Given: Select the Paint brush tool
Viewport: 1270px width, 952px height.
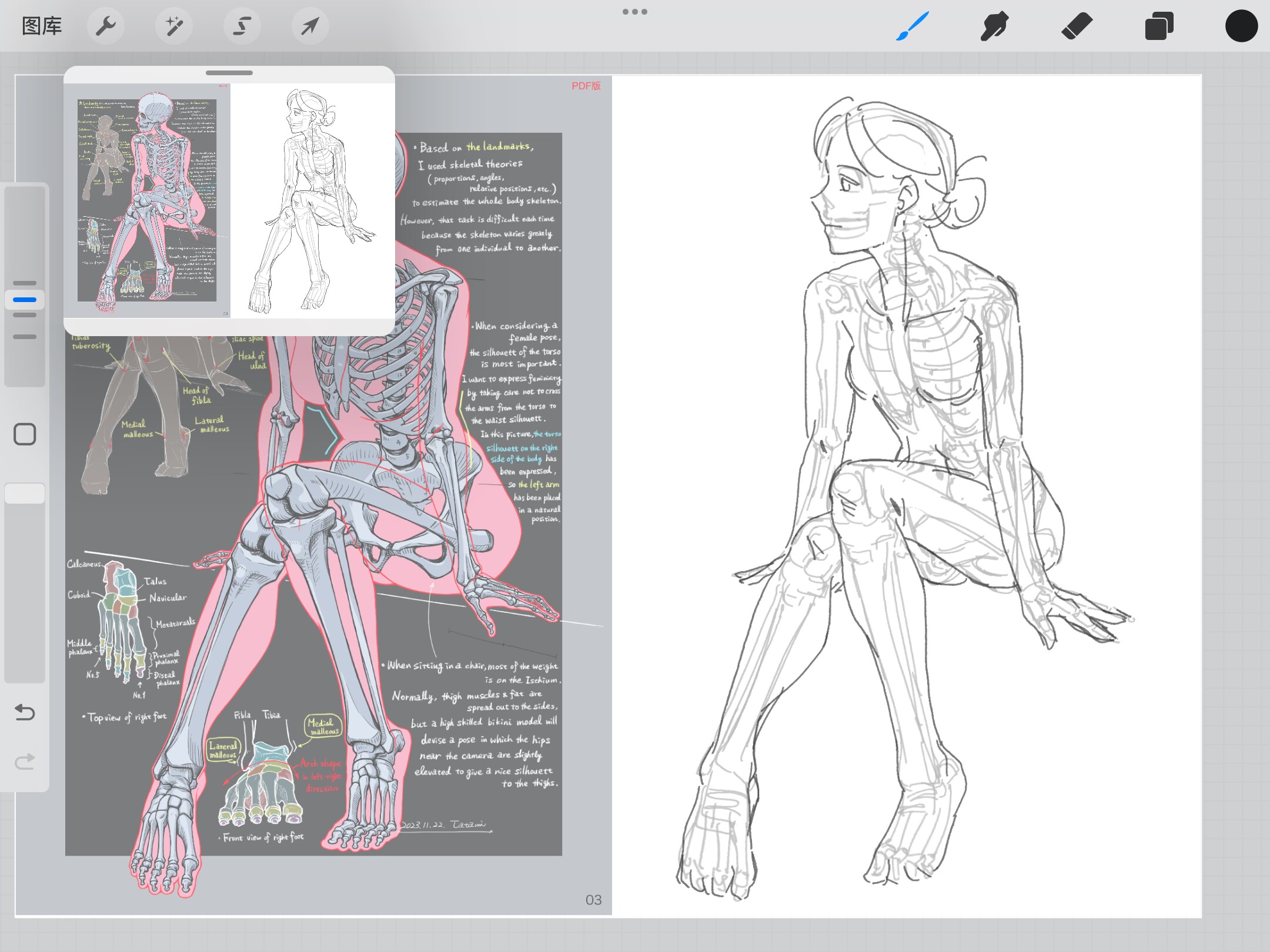Looking at the screenshot, I should (x=913, y=26).
